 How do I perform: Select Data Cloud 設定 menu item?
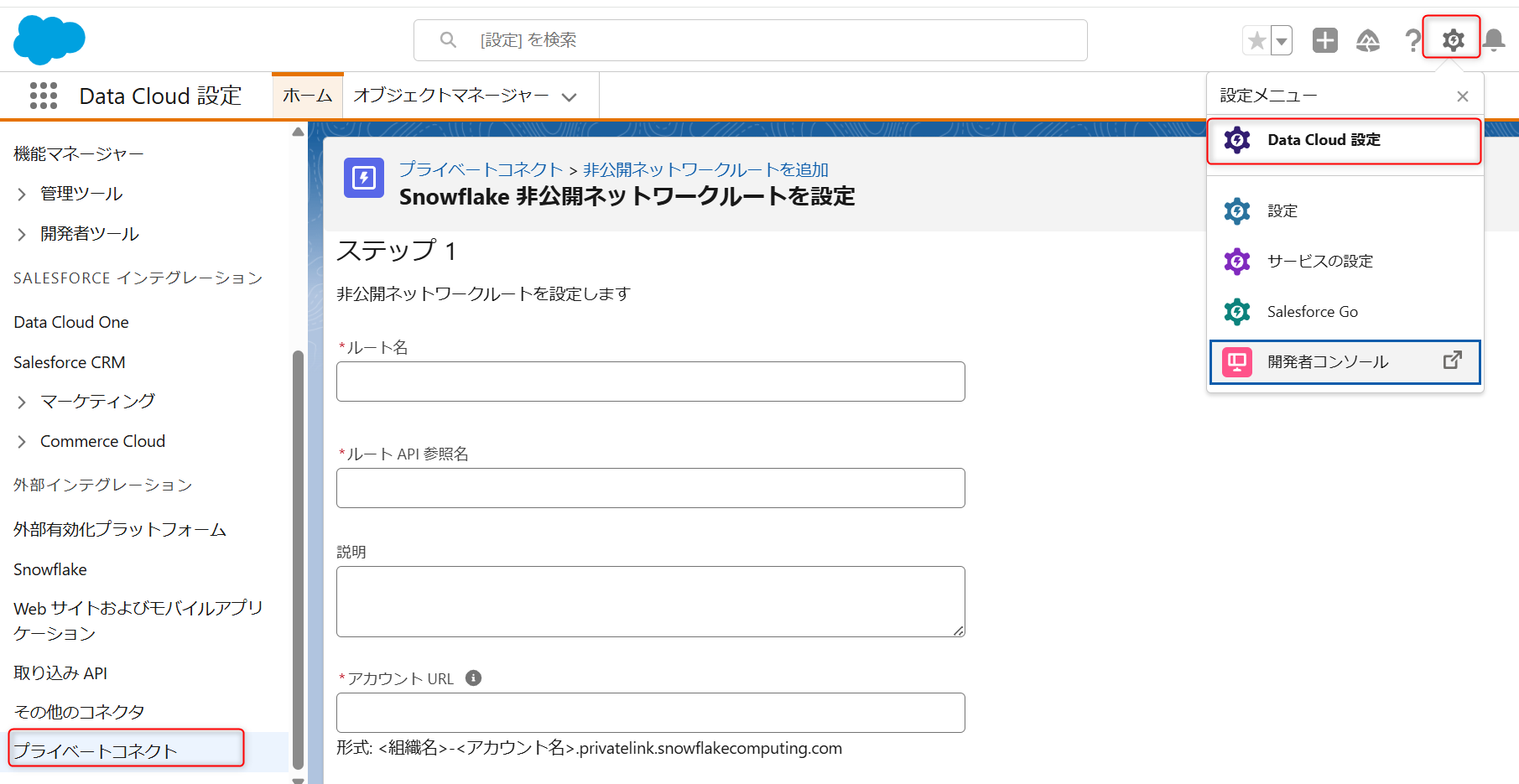click(x=1345, y=140)
